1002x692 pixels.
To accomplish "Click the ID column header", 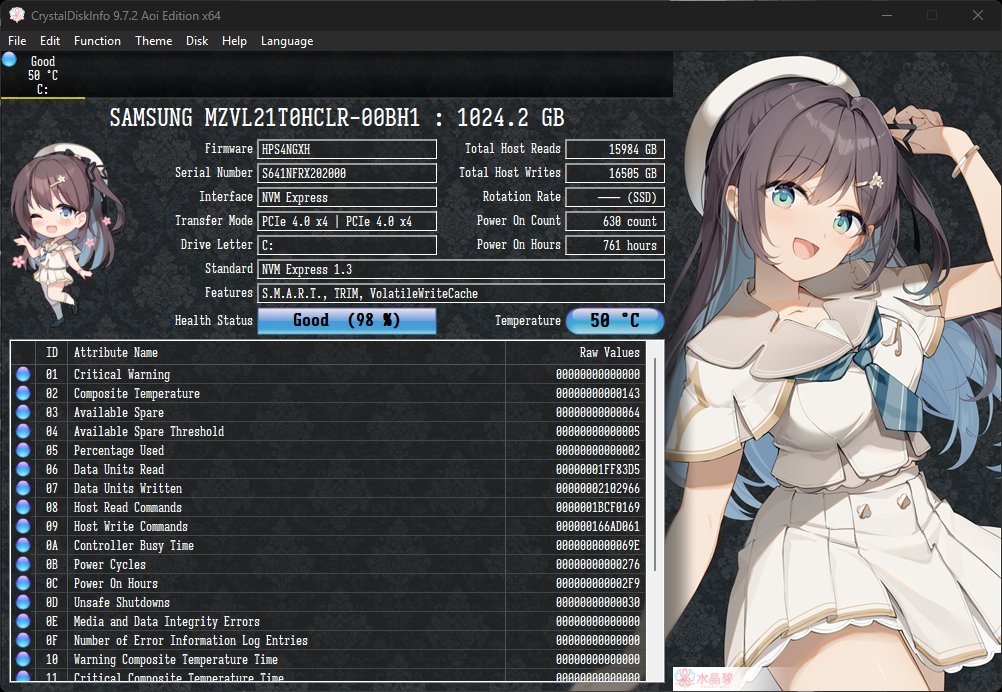I will pyautogui.click(x=52, y=353).
